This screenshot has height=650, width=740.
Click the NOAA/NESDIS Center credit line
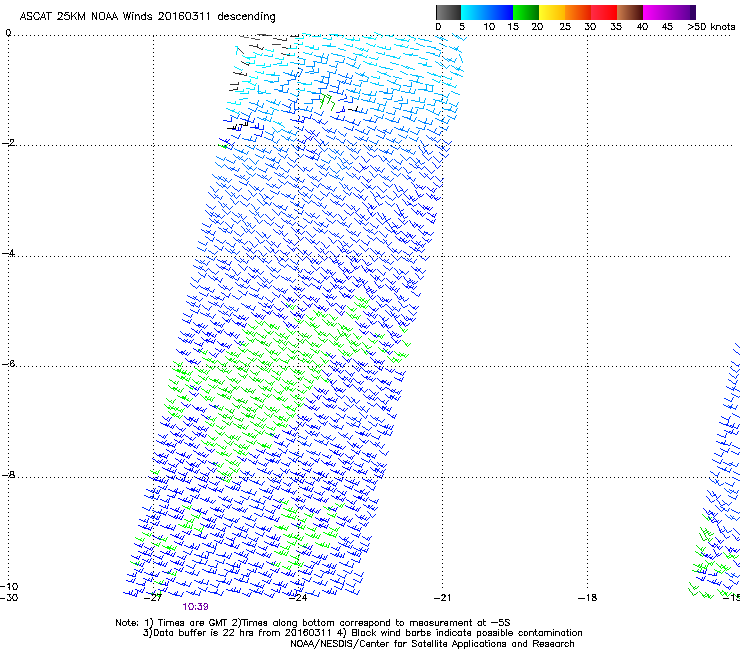[432, 644]
